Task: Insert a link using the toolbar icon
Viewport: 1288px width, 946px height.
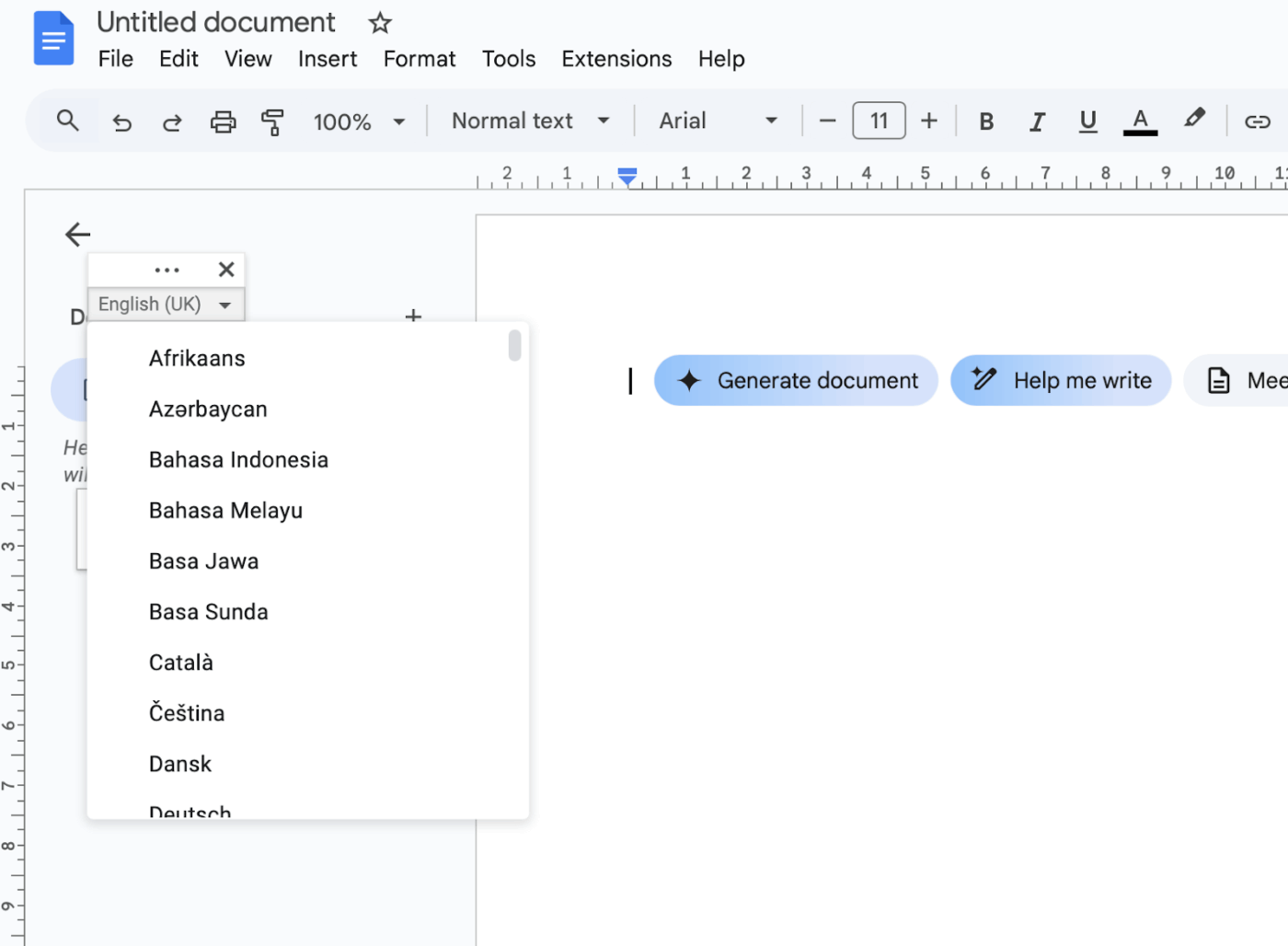Action: pyautogui.click(x=1257, y=121)
